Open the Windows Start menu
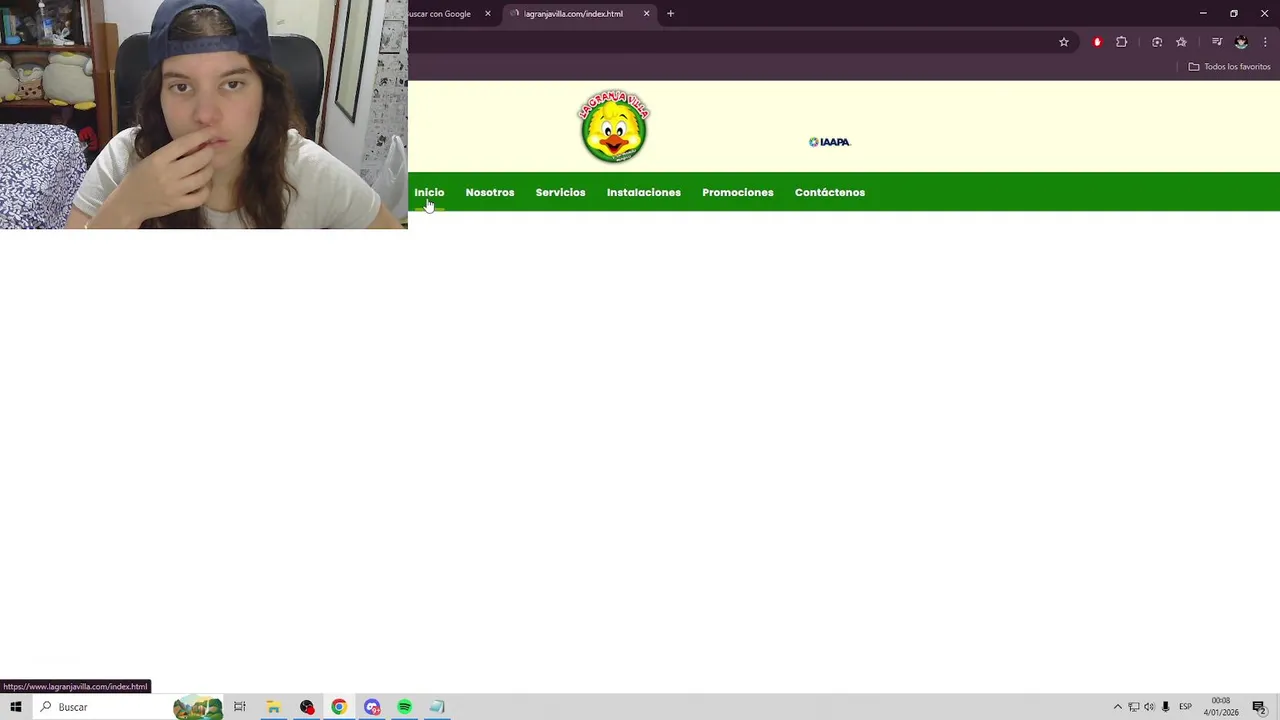The image size is (1280, 720). (16, 707)
